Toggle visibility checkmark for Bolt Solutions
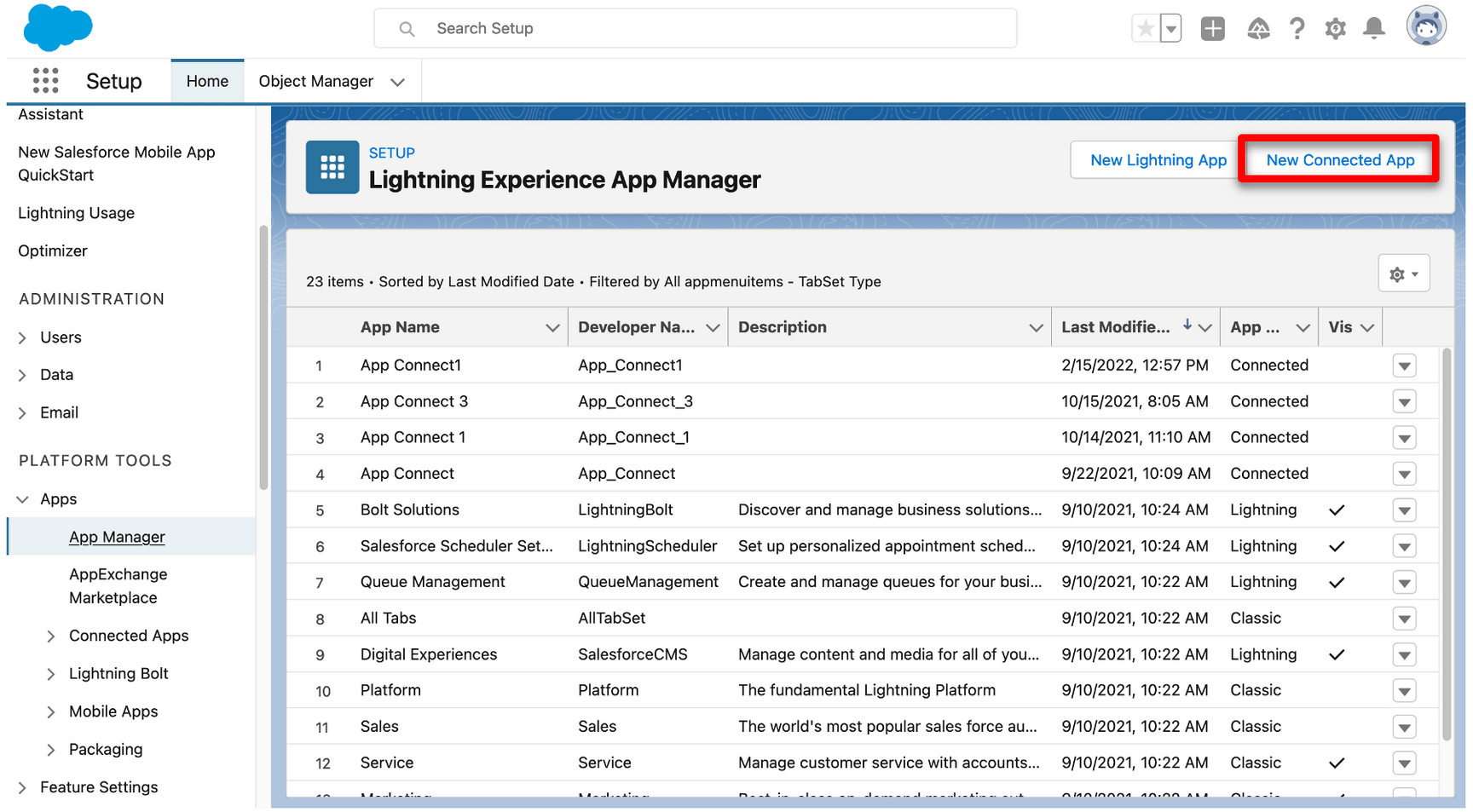 click(1337, 510)
